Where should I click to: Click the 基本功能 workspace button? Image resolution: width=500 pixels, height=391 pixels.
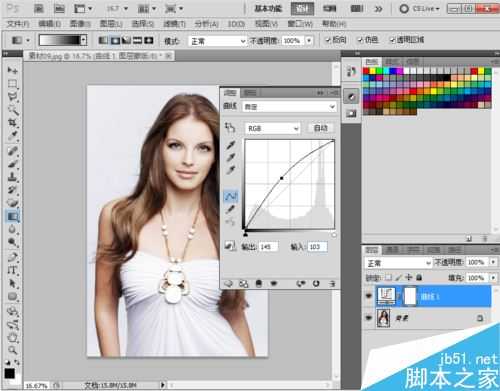point(268,9)
